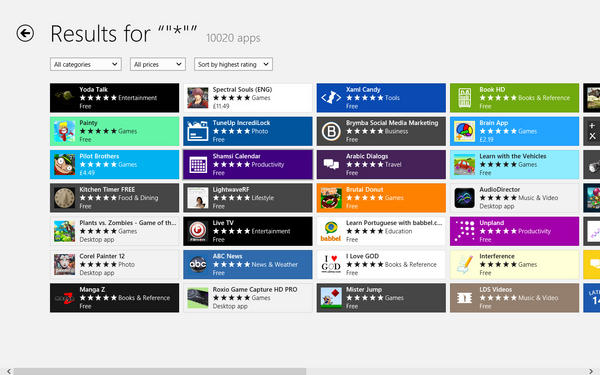This screenshot has width=600, height=375.
Task: Click the Kitchen Timer FREE clock icon
Action: (64, 198)
